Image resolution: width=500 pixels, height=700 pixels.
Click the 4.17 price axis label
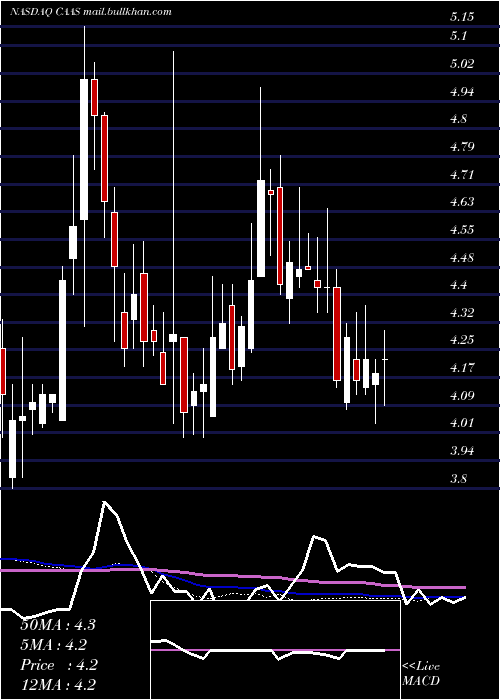pyautogui.click(x=462, y=368)
